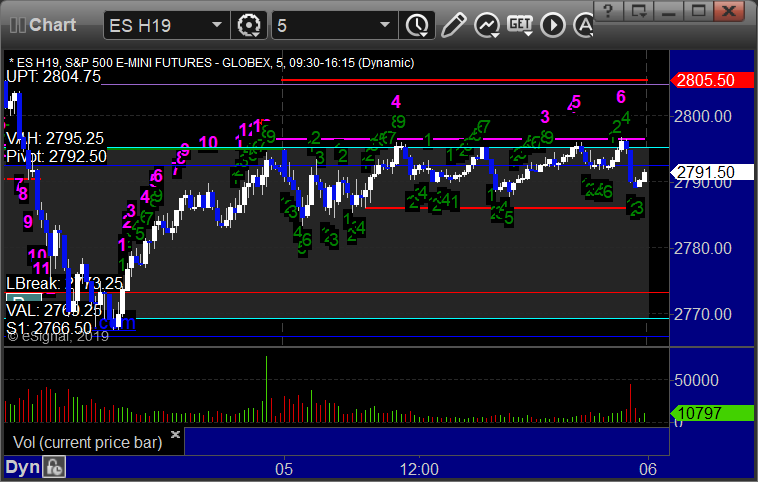Screen dimensions: 758x482
Task: Close the Vol (current price bar) pane
Action: tap(175, 434)
